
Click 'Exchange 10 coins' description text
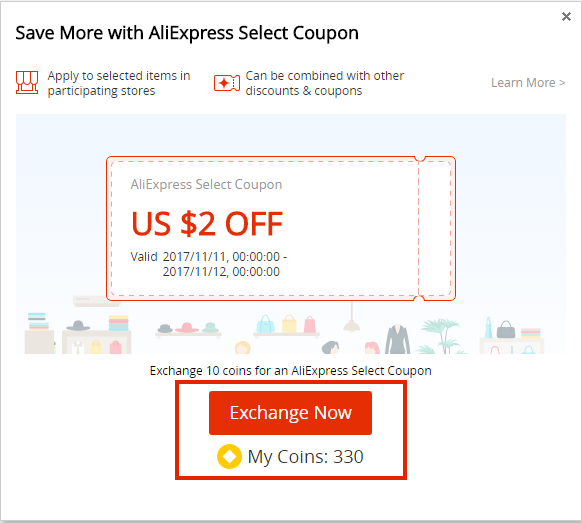coord(290,370)
